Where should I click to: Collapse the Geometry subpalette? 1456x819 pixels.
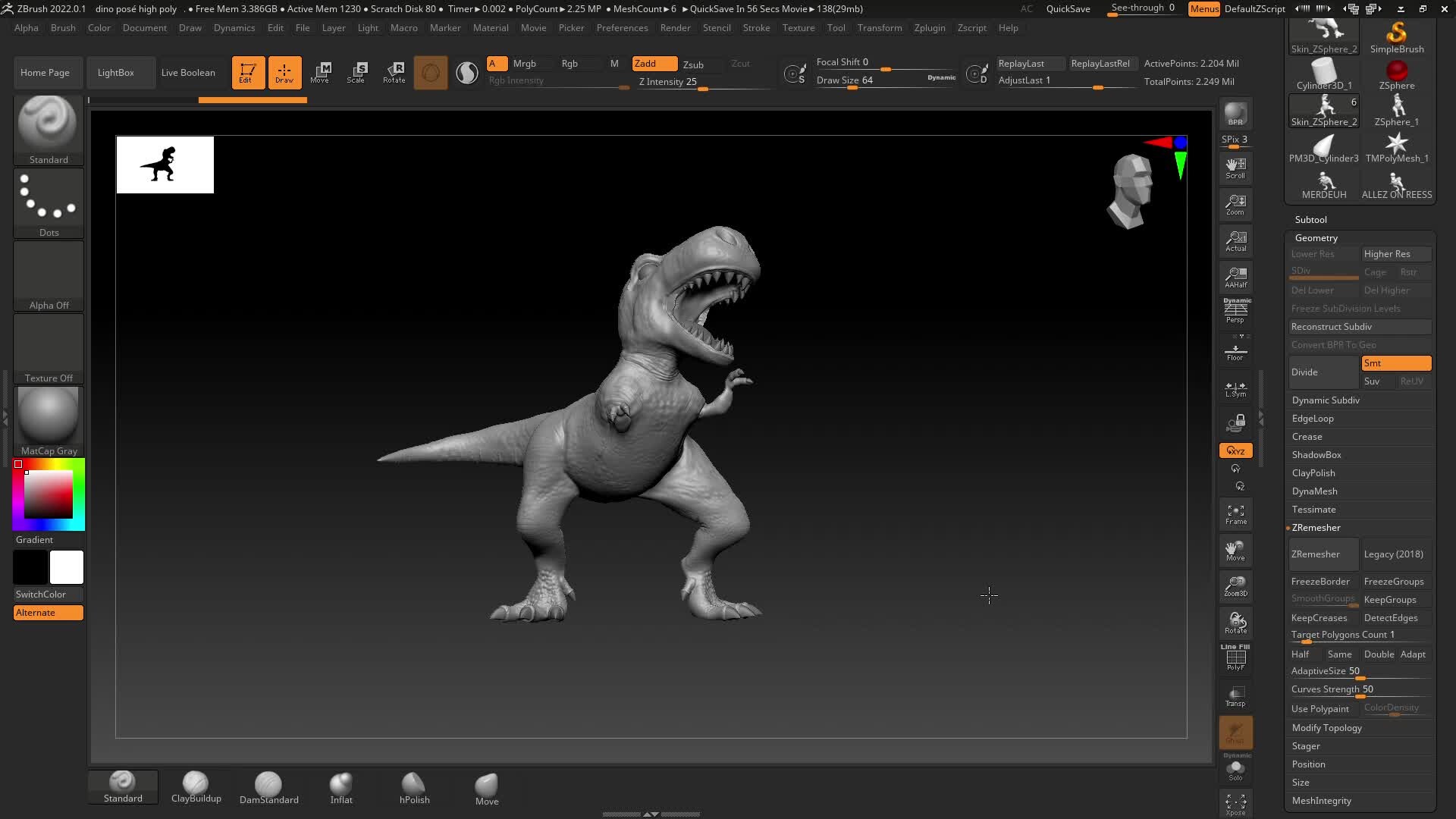[1316, 237]
